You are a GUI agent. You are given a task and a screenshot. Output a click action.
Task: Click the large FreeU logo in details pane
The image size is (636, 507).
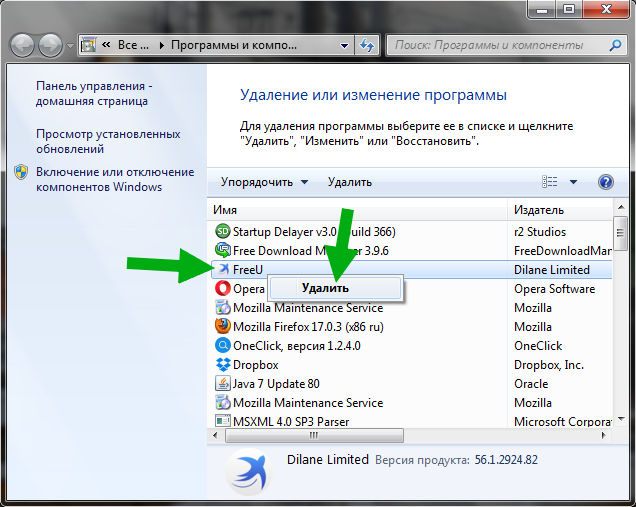click(250, 473)
